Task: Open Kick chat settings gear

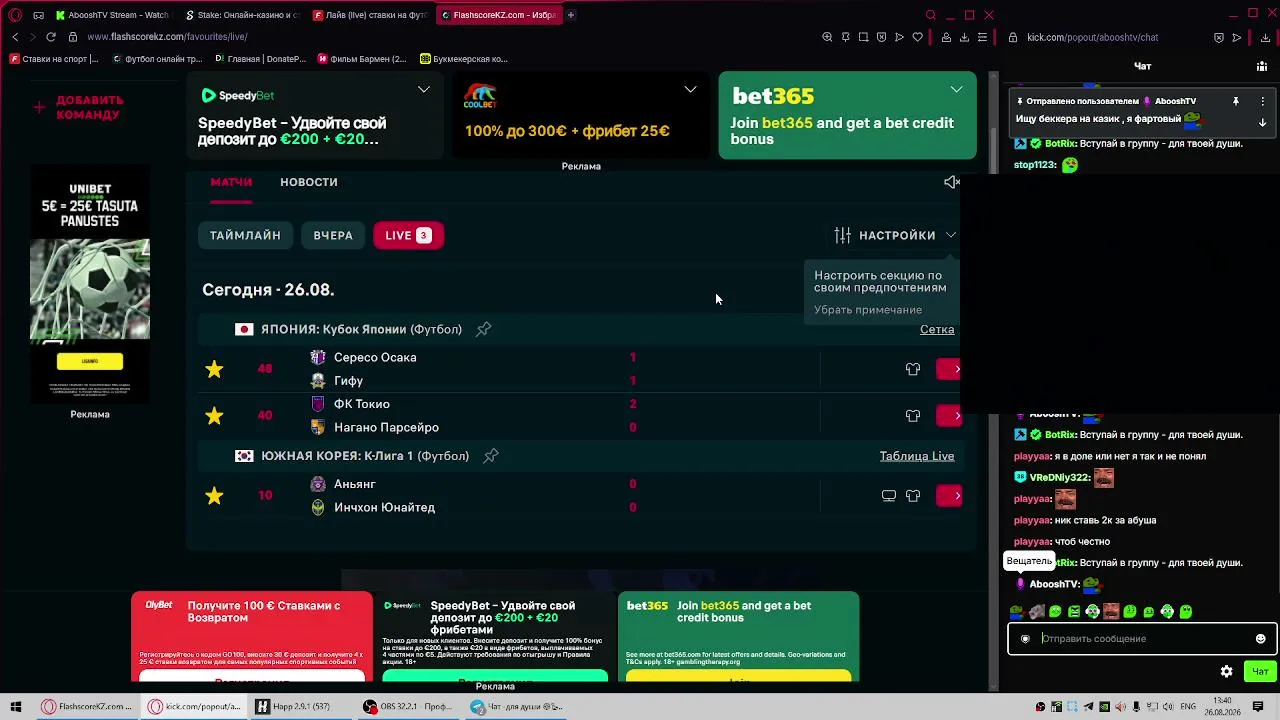Action: point(1227,671)
